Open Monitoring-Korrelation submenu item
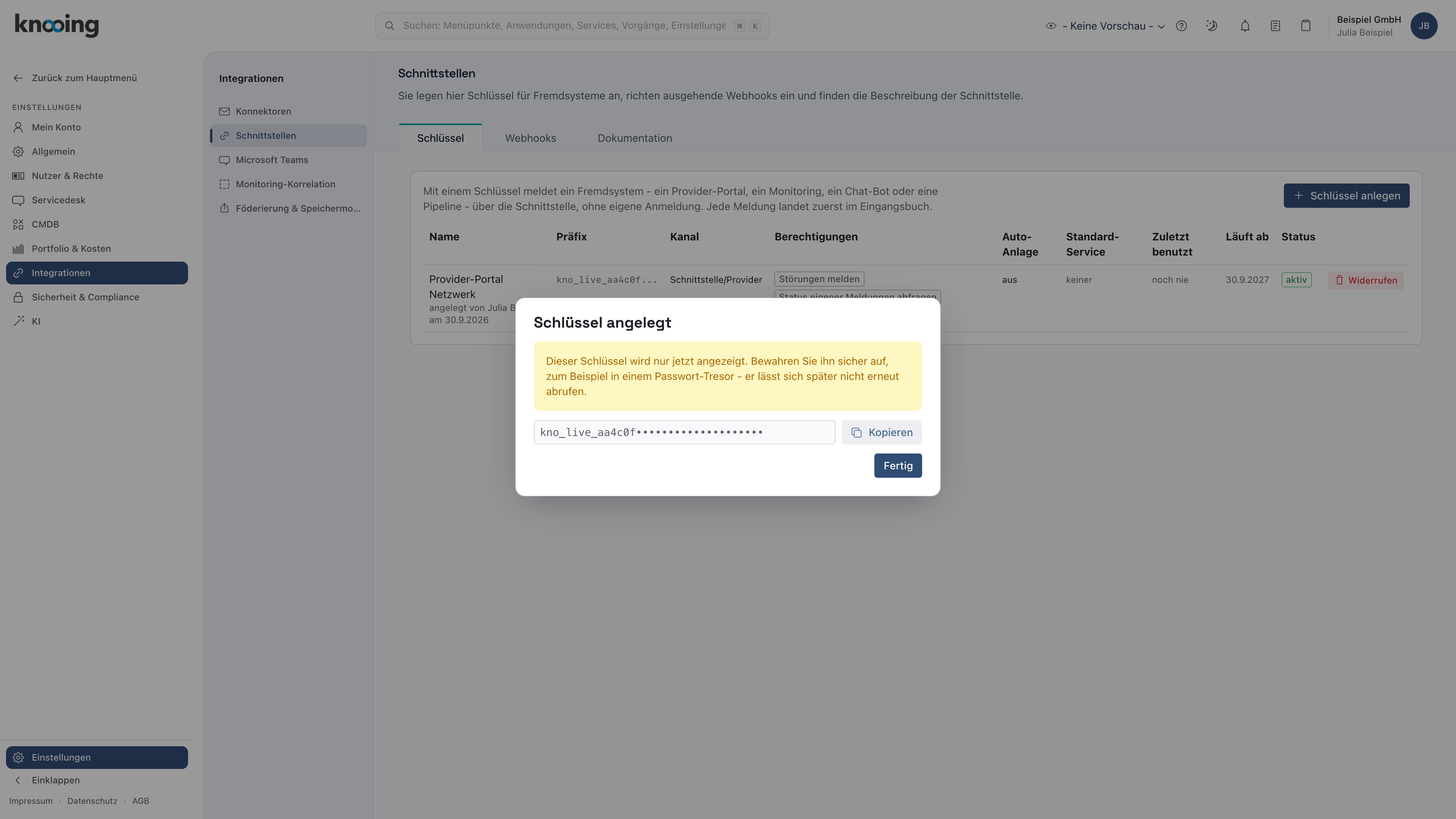Image resolution: width=1456 pixels, height=819 pixels. click(288, 184)
